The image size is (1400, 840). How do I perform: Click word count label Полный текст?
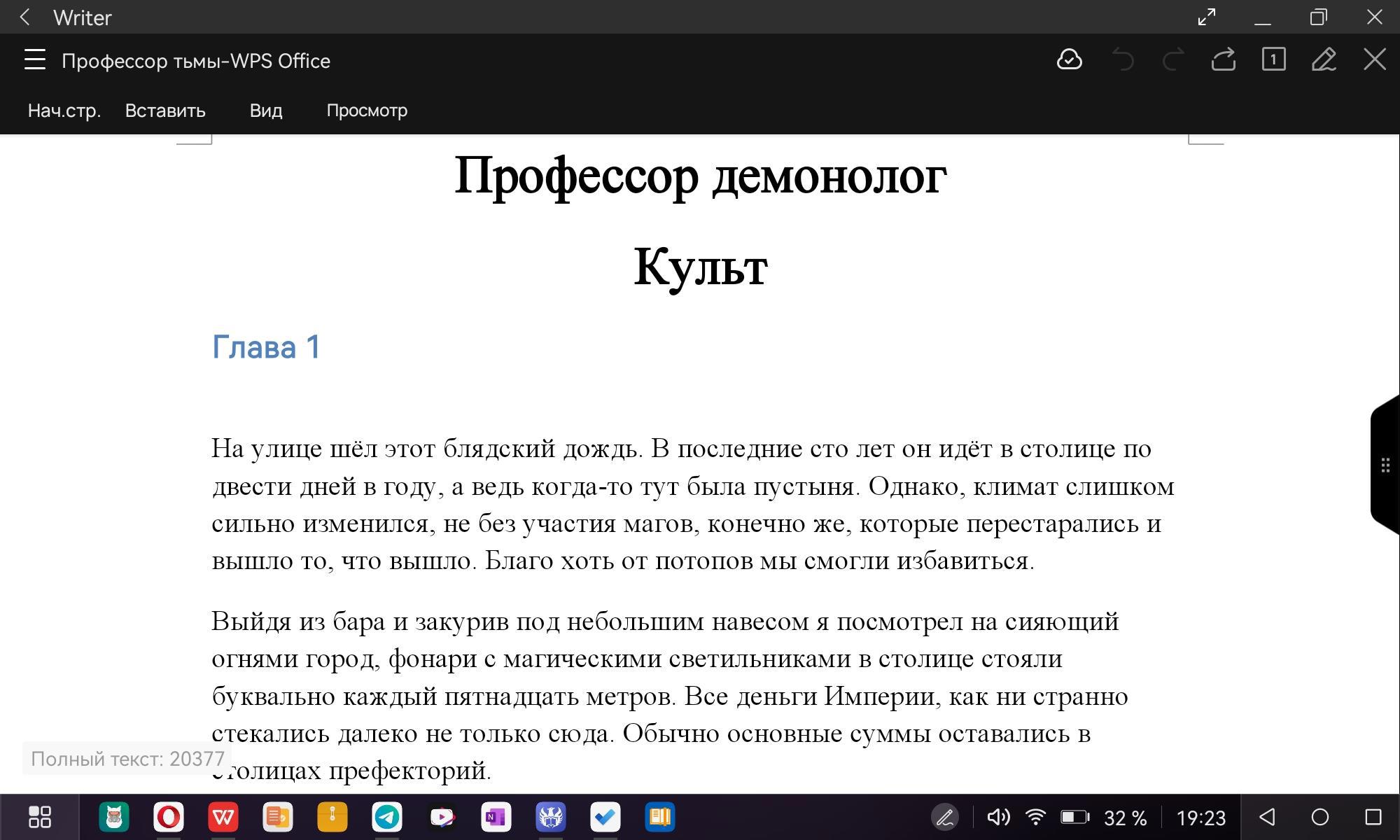127,759
